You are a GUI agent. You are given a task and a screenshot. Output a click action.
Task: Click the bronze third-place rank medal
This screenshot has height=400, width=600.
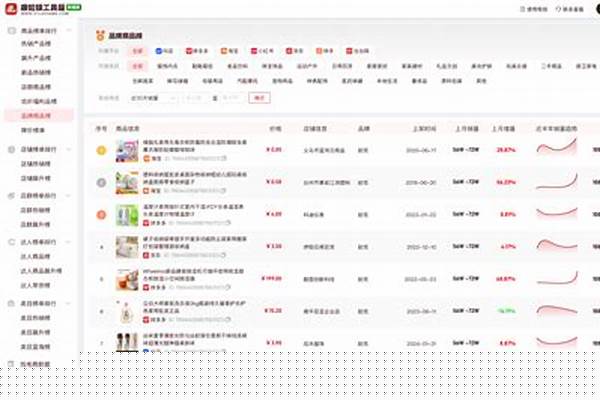(x=100, y=214)
